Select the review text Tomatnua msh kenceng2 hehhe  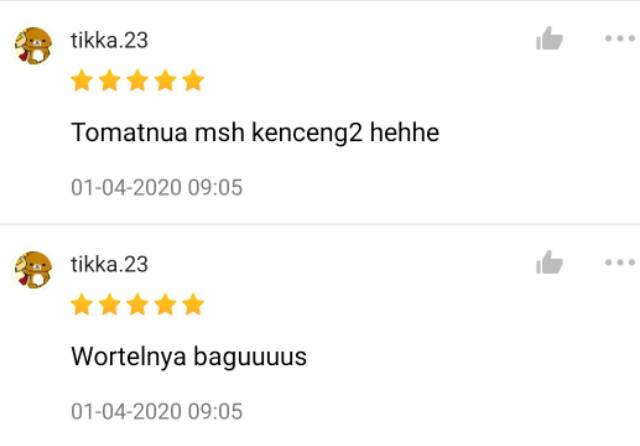[x=255, y=133]
